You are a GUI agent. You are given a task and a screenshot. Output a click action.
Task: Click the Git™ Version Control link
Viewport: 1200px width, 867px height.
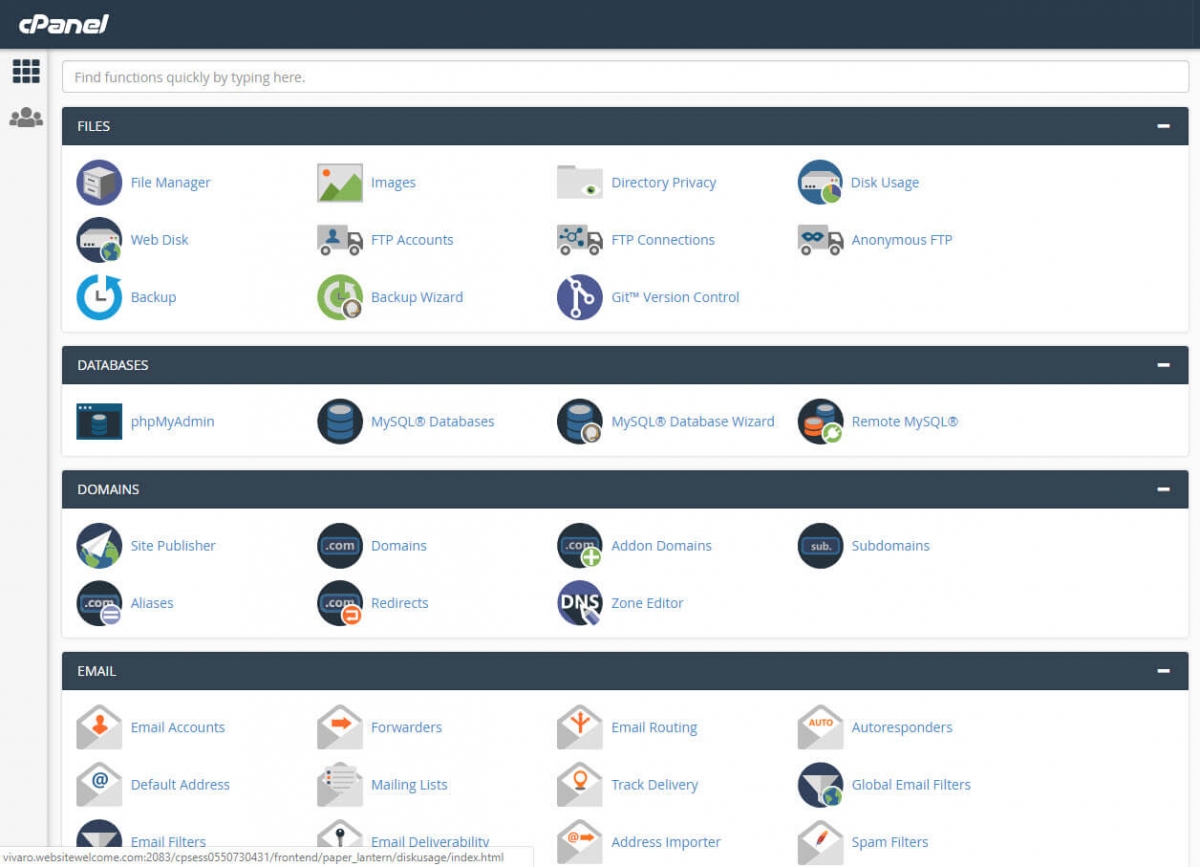[x=675, y=297]
